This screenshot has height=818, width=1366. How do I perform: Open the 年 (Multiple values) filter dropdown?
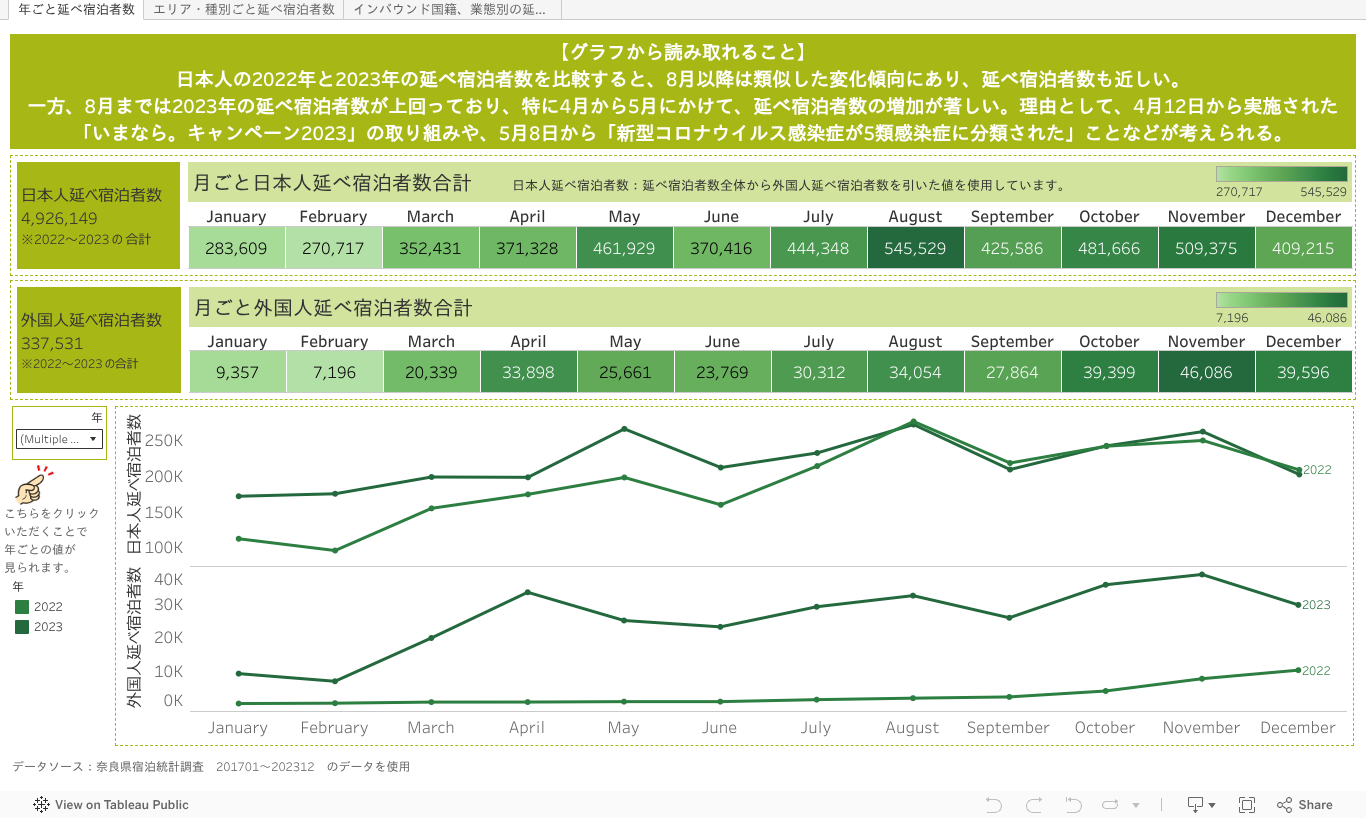tap(60, 439)
